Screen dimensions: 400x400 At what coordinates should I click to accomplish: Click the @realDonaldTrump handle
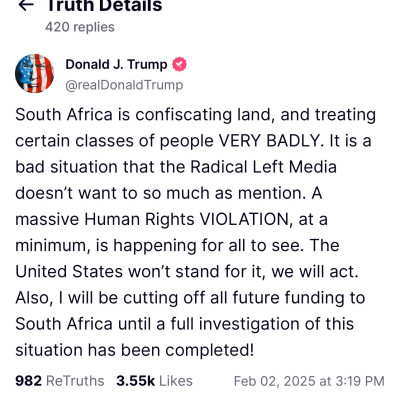click(124, 85)
